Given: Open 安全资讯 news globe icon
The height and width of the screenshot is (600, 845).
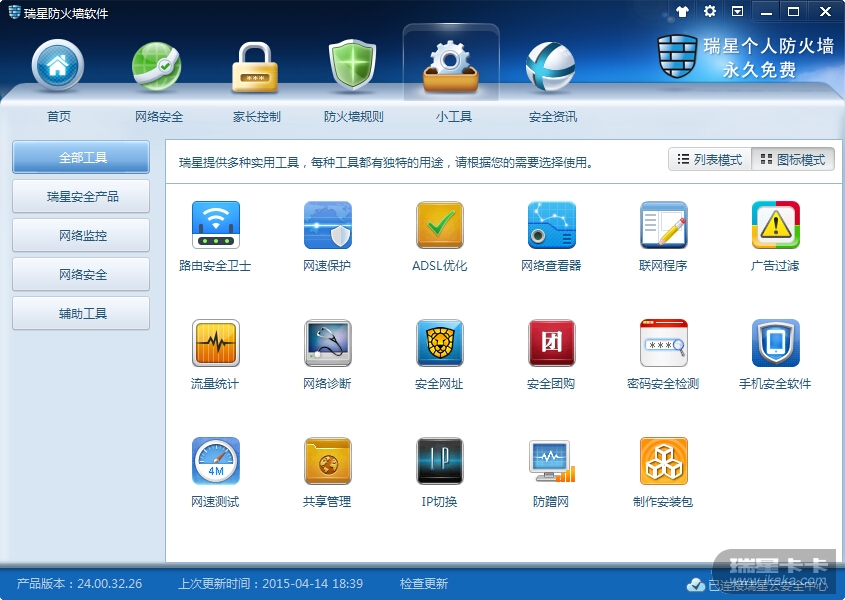Looking at the screenshot, I should coord(550,66).
